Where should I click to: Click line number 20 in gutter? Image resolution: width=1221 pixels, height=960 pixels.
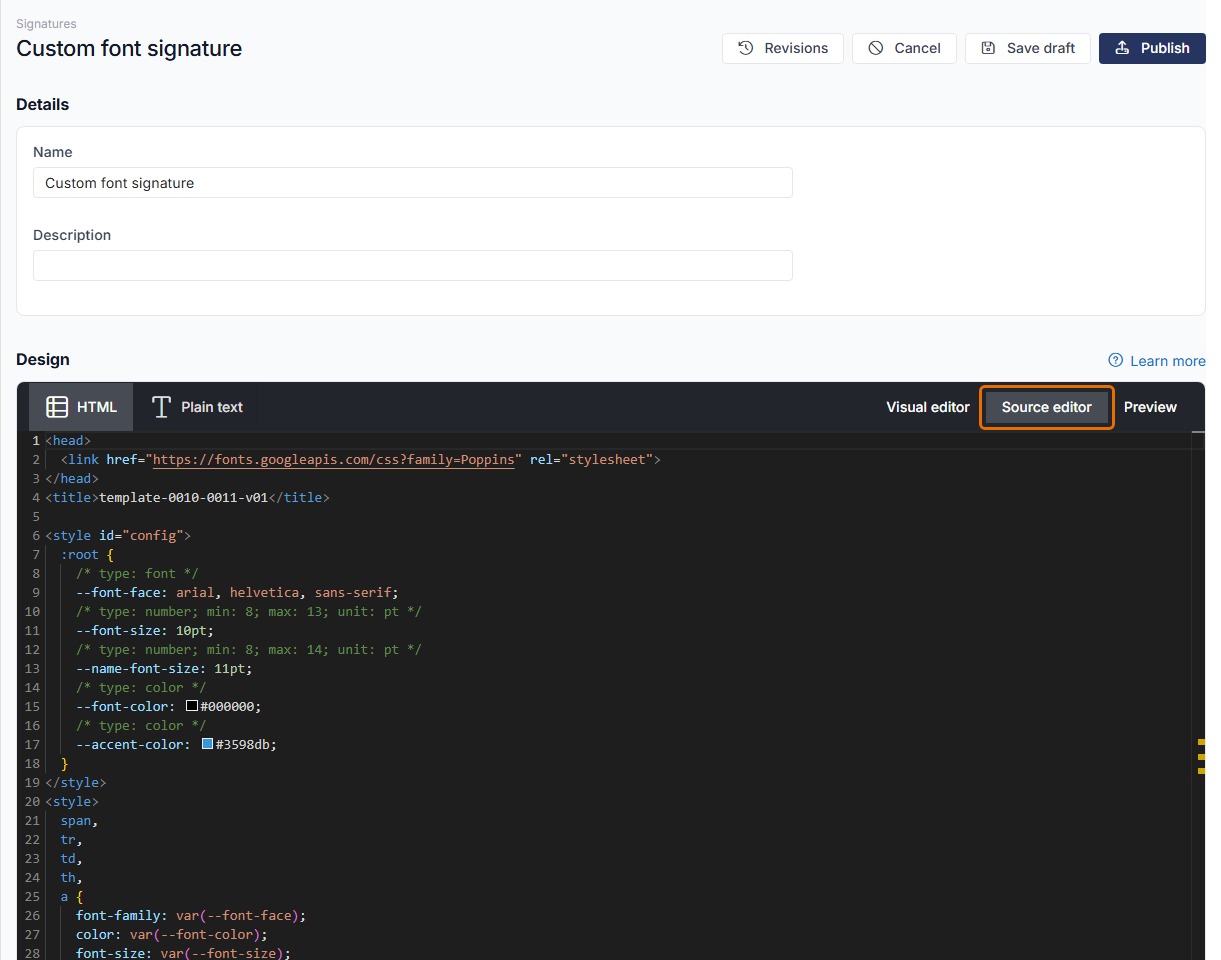(32, 802)
